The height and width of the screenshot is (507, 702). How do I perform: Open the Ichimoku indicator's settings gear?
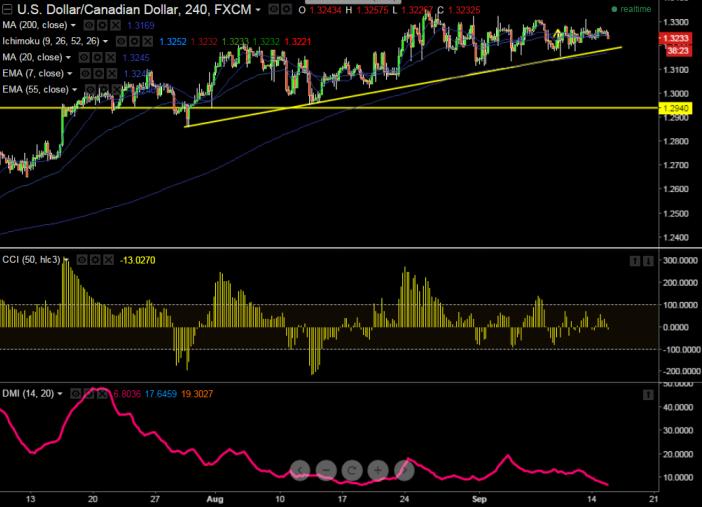coord(134,42)
